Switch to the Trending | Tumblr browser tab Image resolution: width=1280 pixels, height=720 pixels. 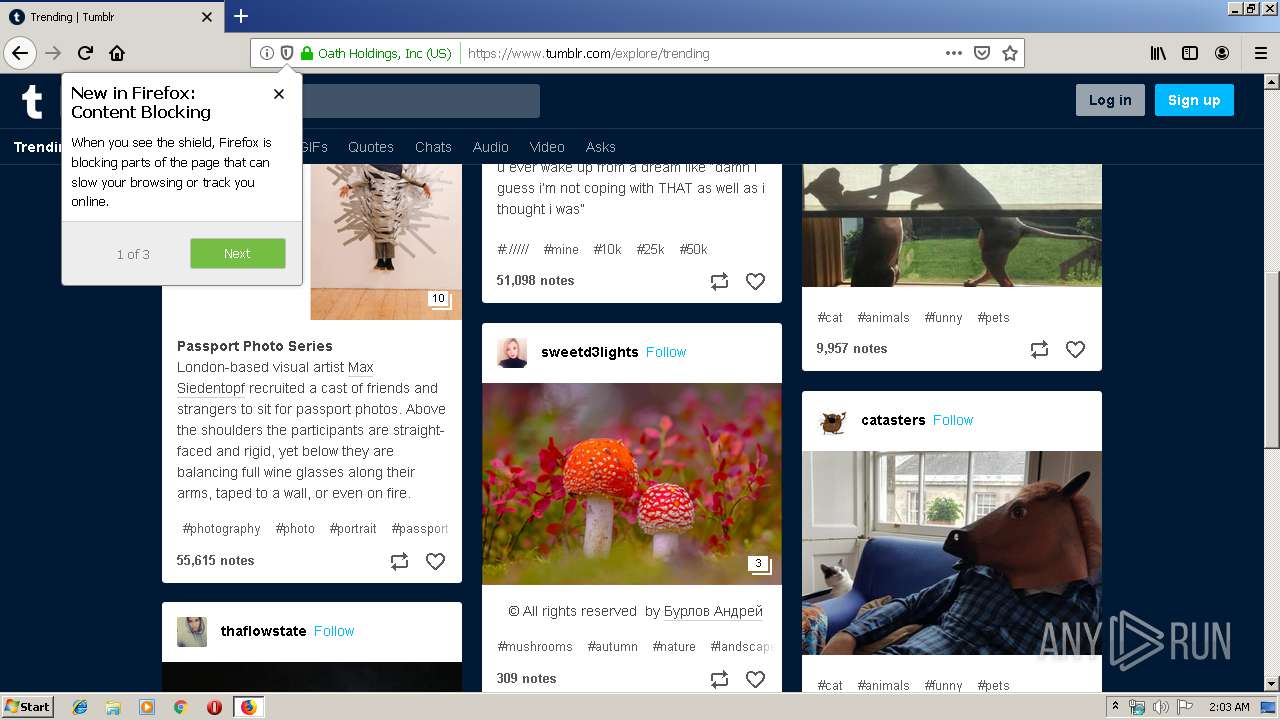tap(110, 17)
